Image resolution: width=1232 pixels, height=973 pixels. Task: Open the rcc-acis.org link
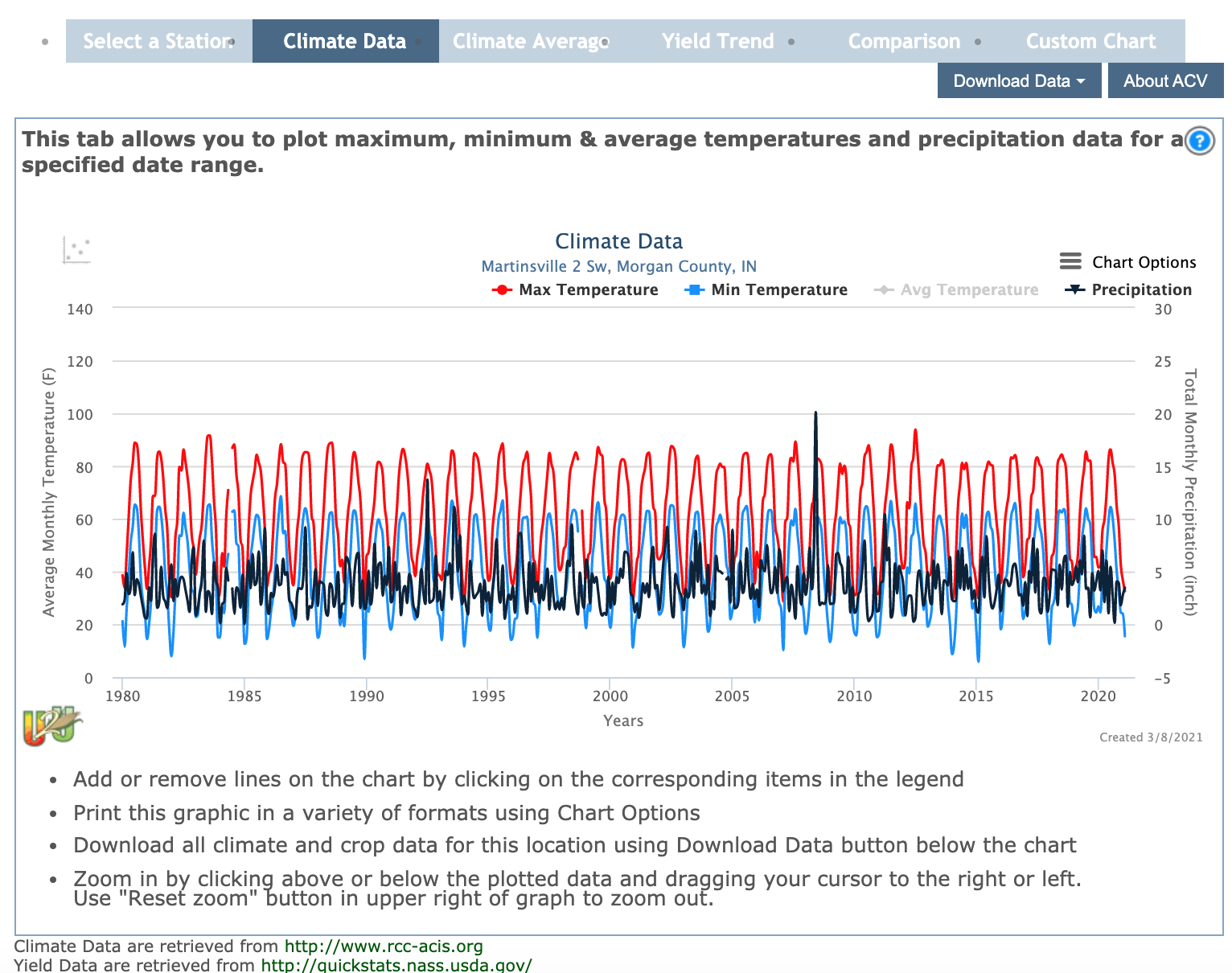[384, 946]
